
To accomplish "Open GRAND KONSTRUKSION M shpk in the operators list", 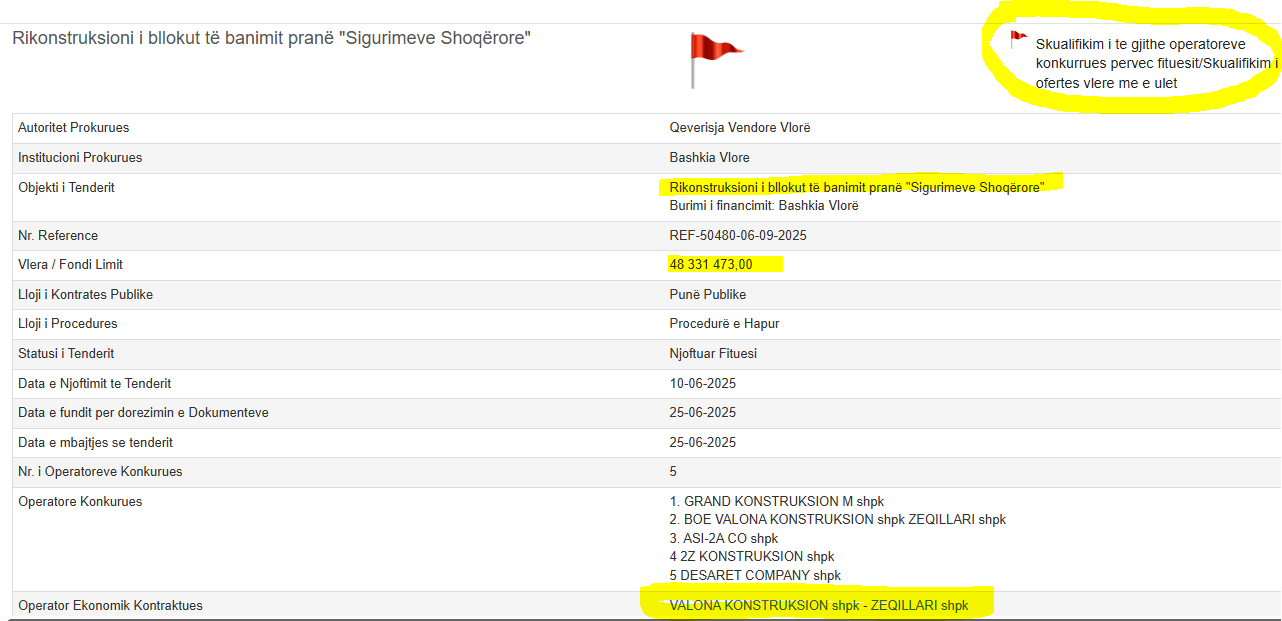I will click(x=776, y=502).
